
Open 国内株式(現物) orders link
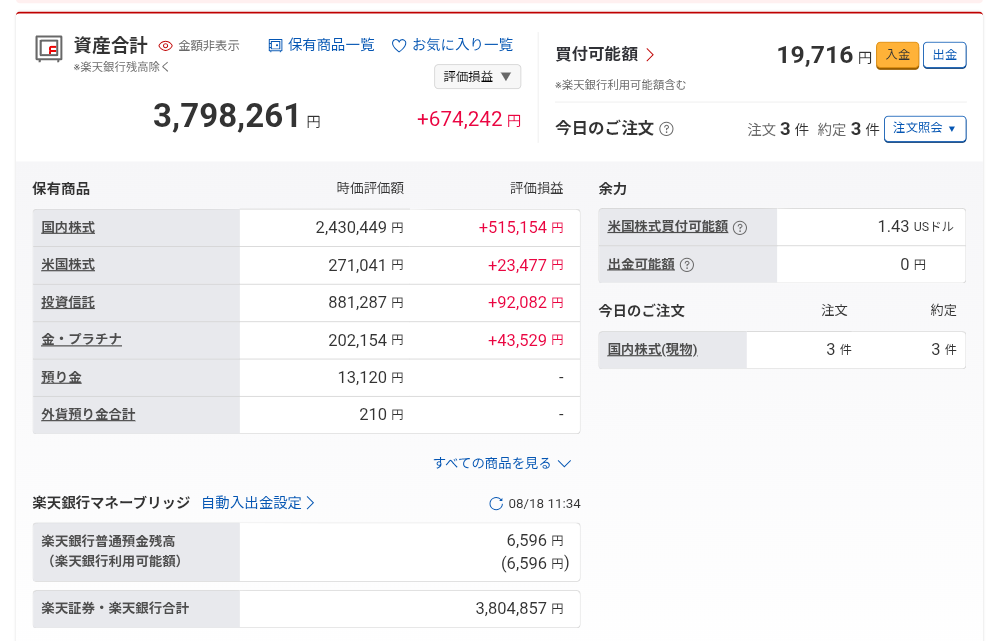click(x=652, y=349)
